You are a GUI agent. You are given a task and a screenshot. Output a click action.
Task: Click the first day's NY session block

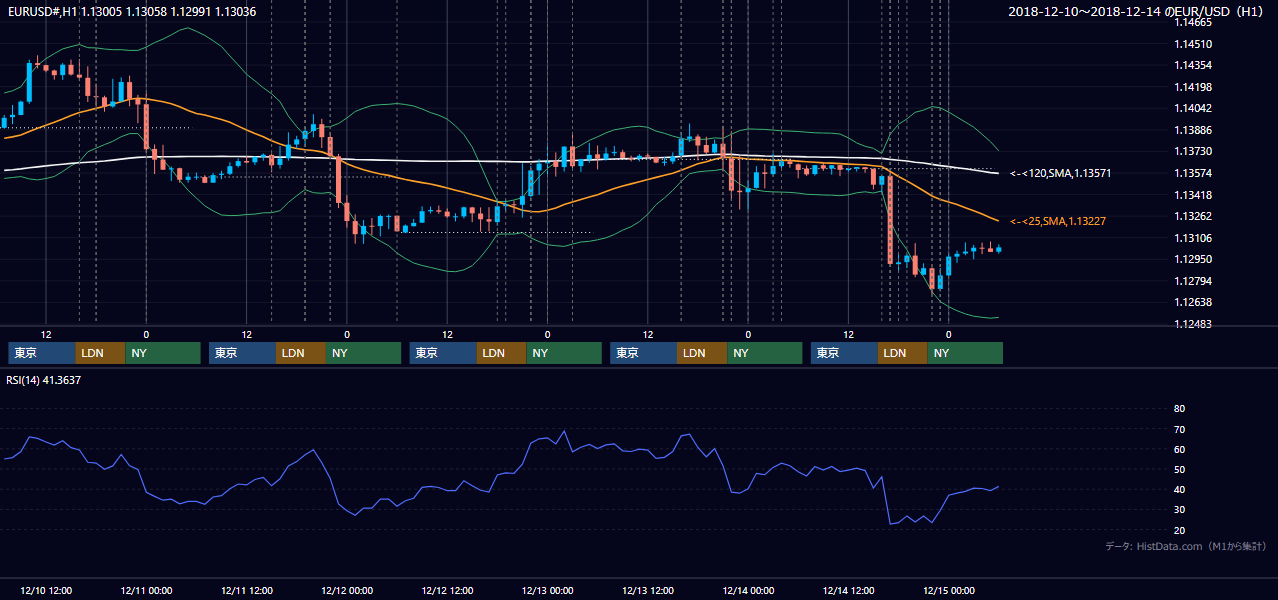tap(163, 353)
